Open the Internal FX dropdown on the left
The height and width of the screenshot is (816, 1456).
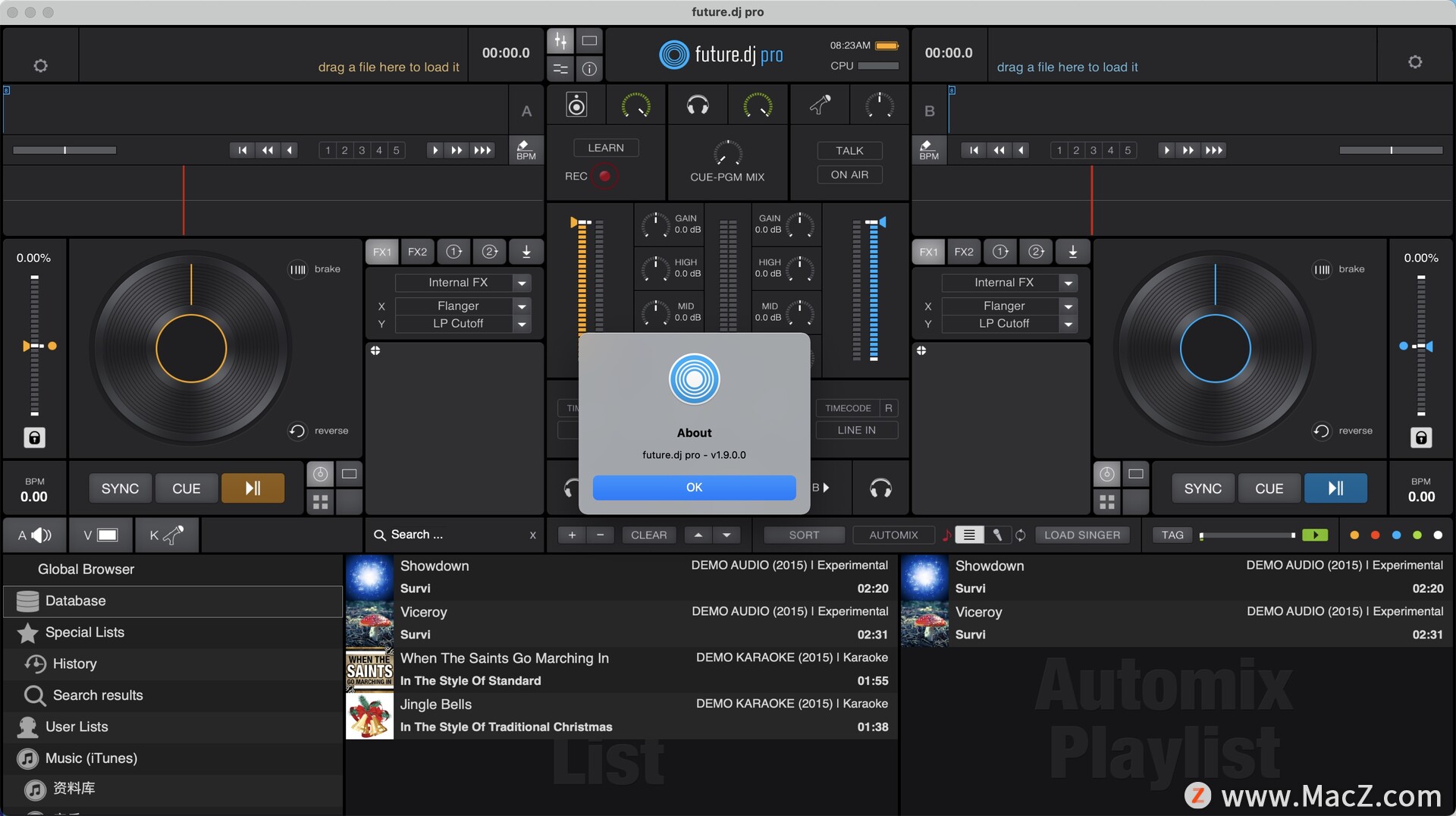(463, 282)
